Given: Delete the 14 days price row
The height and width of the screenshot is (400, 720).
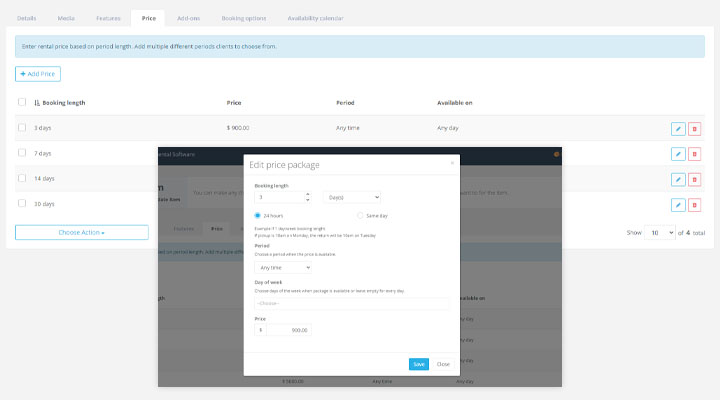Looking at the screenshot, I should click(694, 180).
